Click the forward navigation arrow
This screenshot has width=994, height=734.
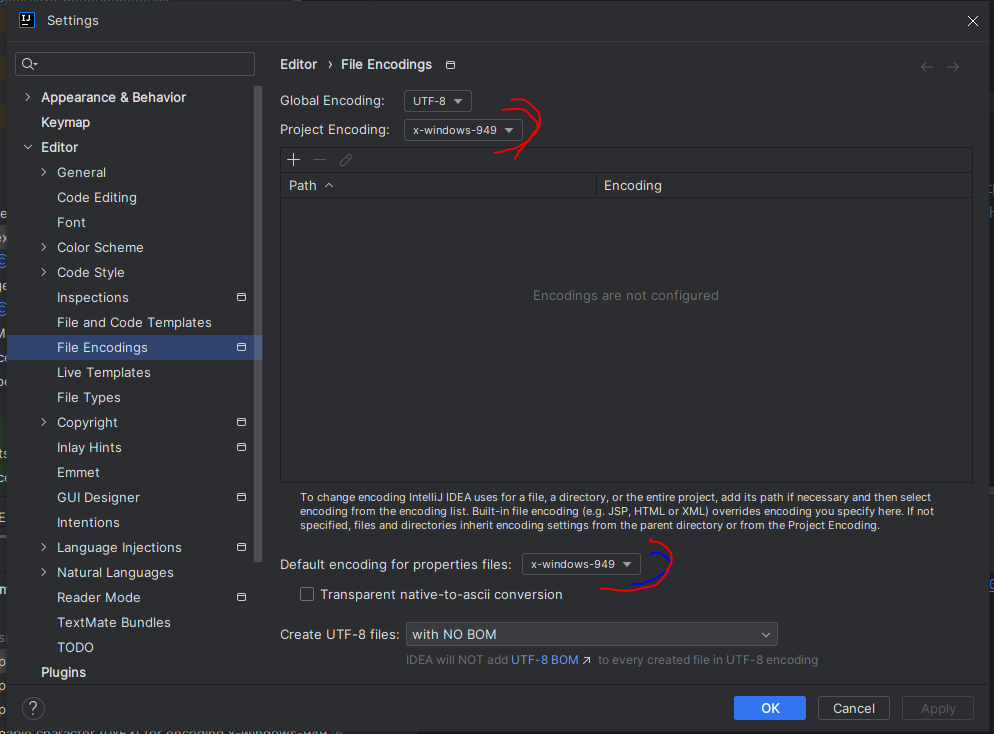pos(953,67)
